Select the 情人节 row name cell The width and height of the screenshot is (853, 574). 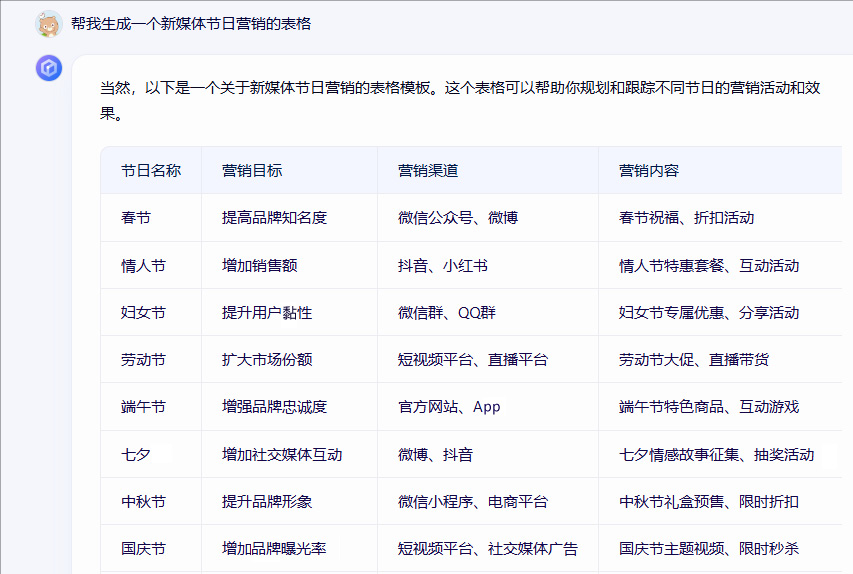143,266
